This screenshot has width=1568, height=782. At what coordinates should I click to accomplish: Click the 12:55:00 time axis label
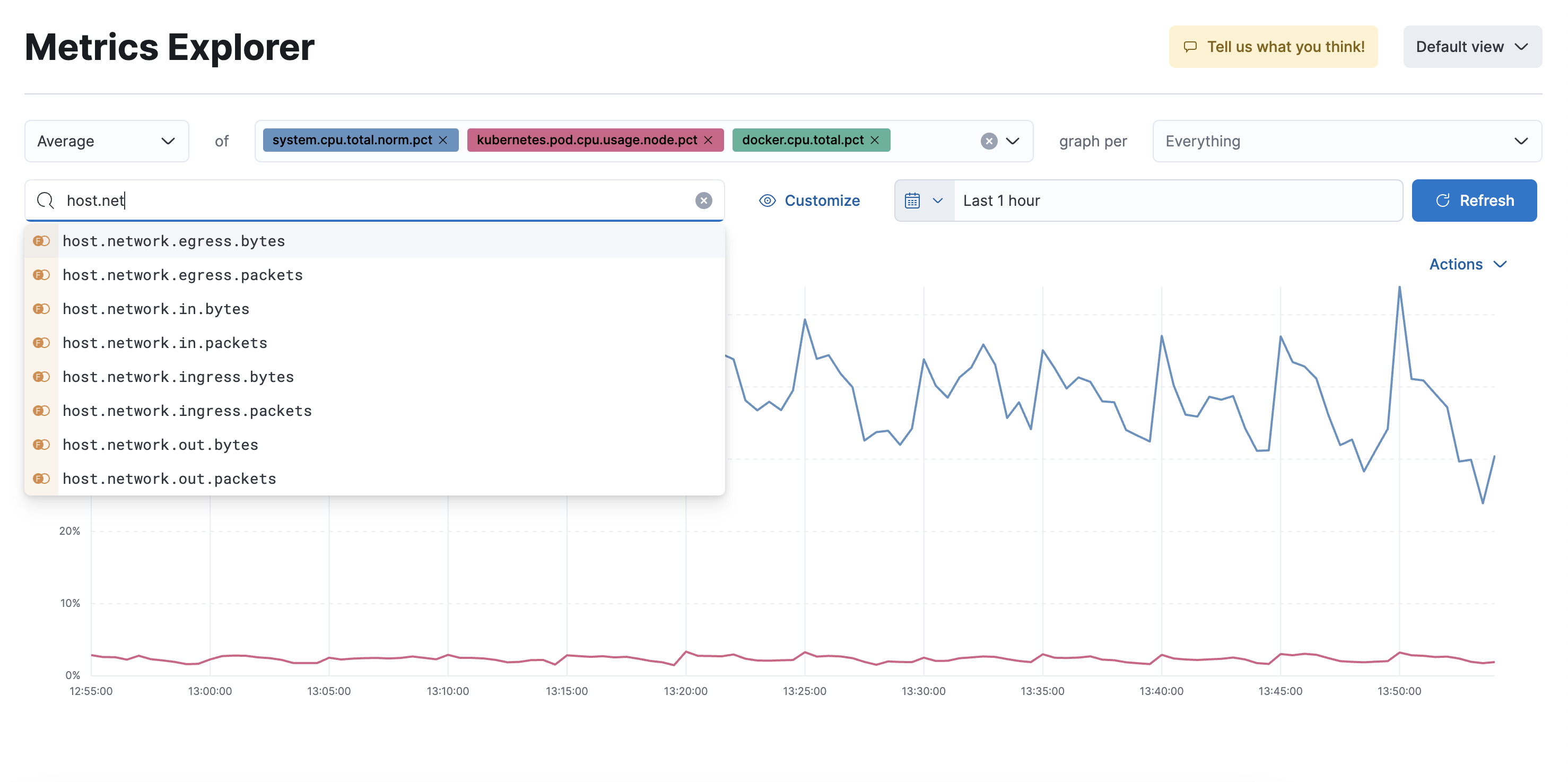(91, 691)
